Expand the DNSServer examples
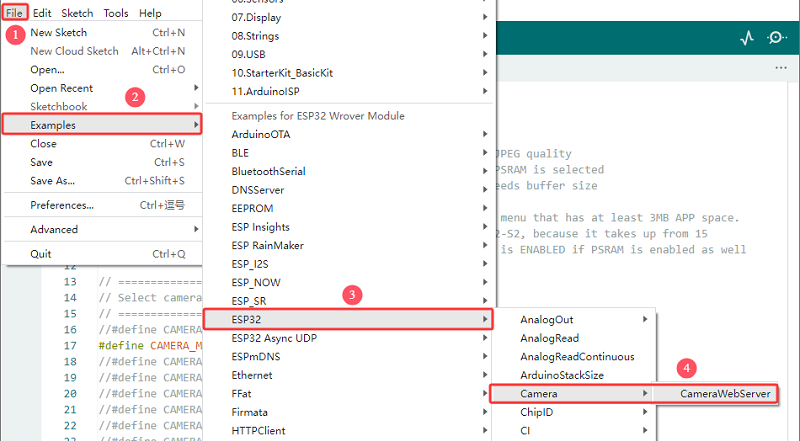Screen dimensions: 800x441 (x=349, y=190)
